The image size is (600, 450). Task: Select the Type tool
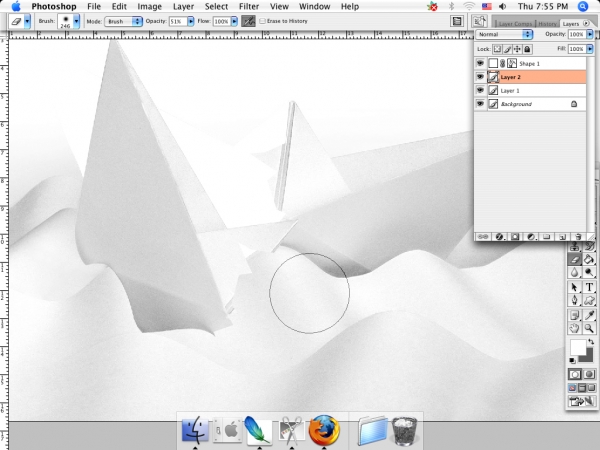[x=589, y=287]
